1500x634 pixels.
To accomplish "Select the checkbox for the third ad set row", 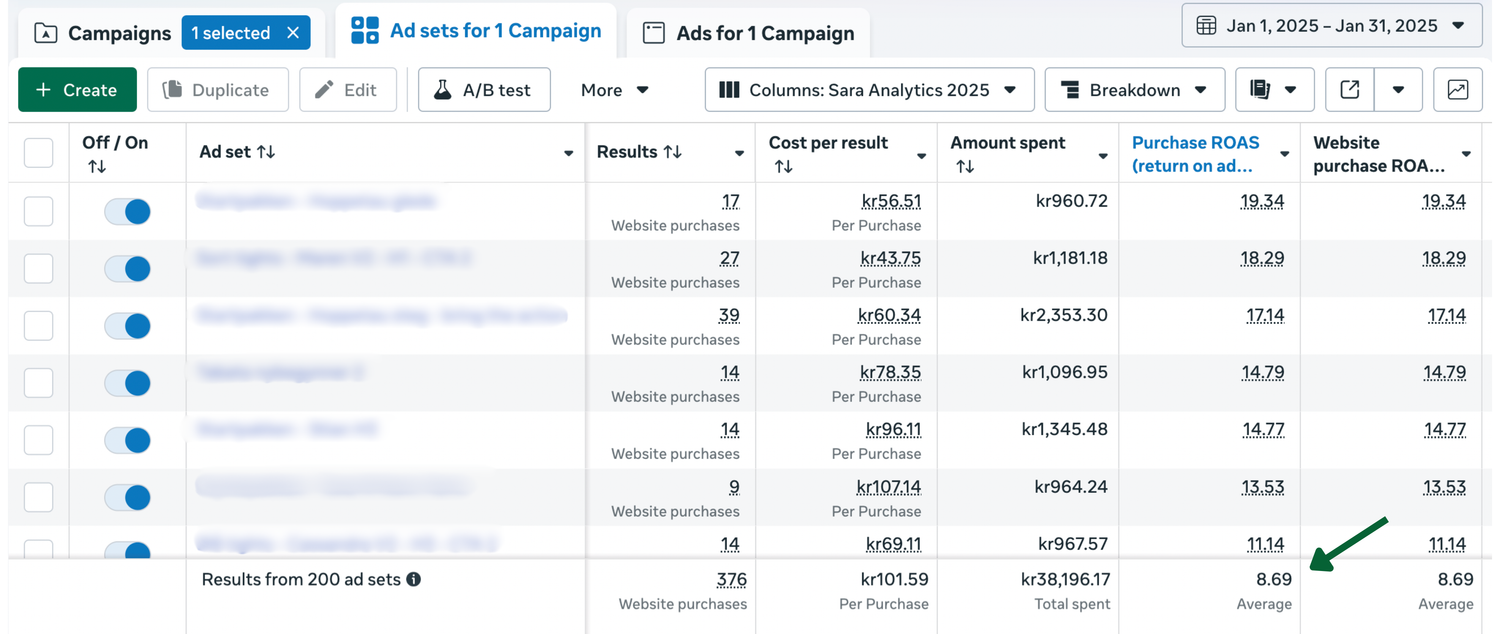I will [x=38, y=325].
